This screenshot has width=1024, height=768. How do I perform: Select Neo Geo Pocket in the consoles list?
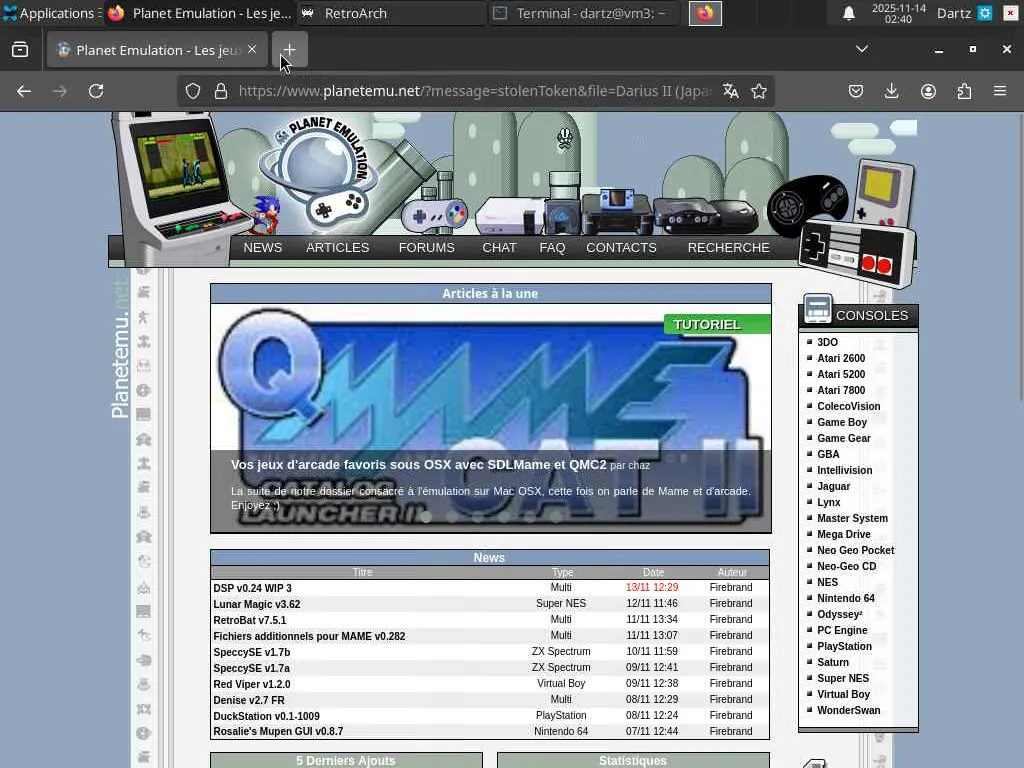(856, 551)
